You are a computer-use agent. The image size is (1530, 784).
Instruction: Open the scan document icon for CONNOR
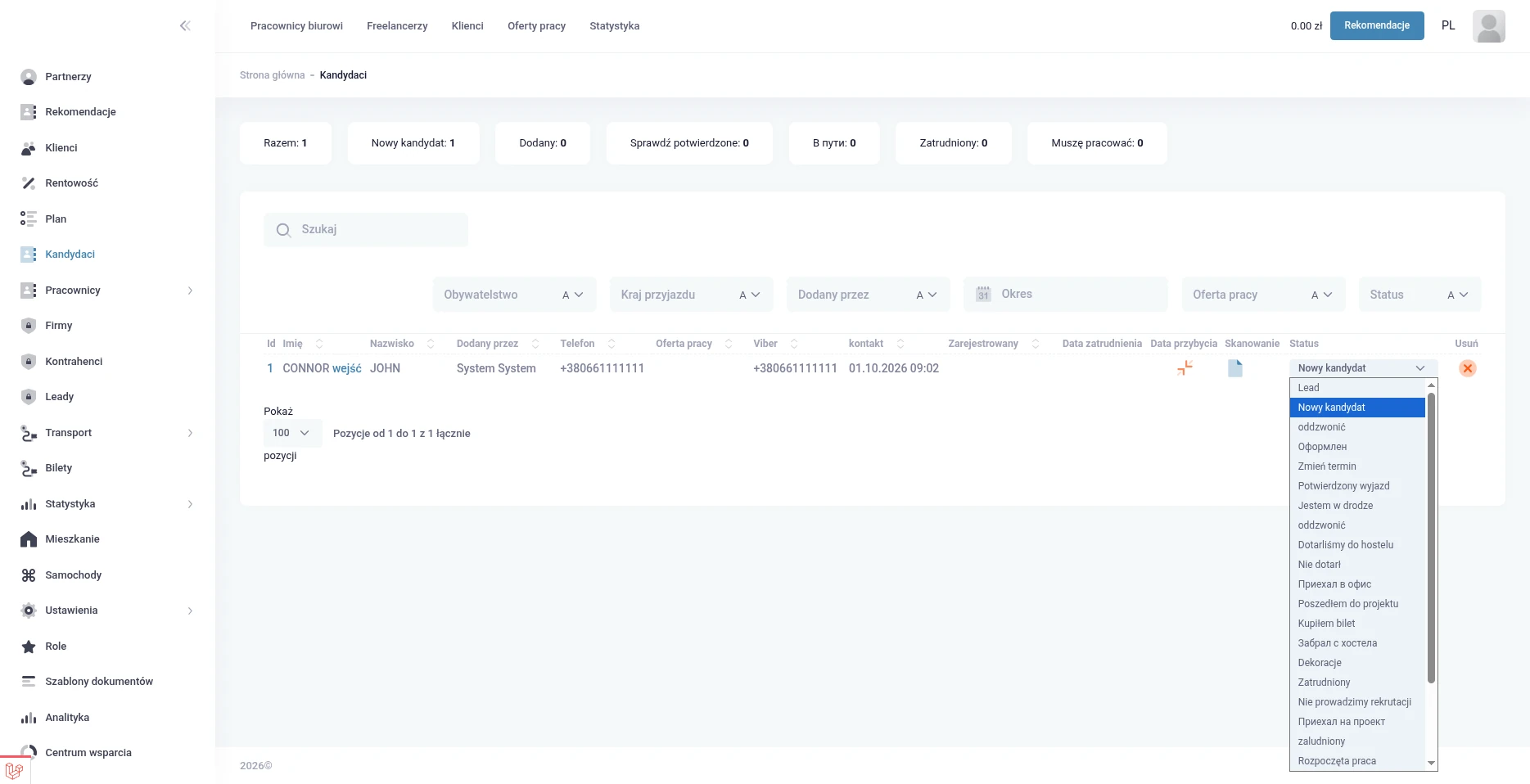point(1235,368)
